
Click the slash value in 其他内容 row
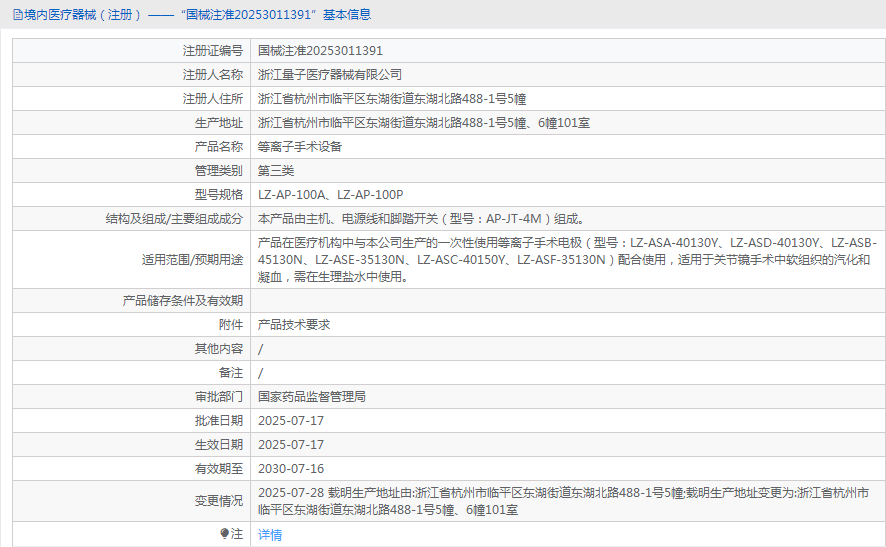point(260,349)
